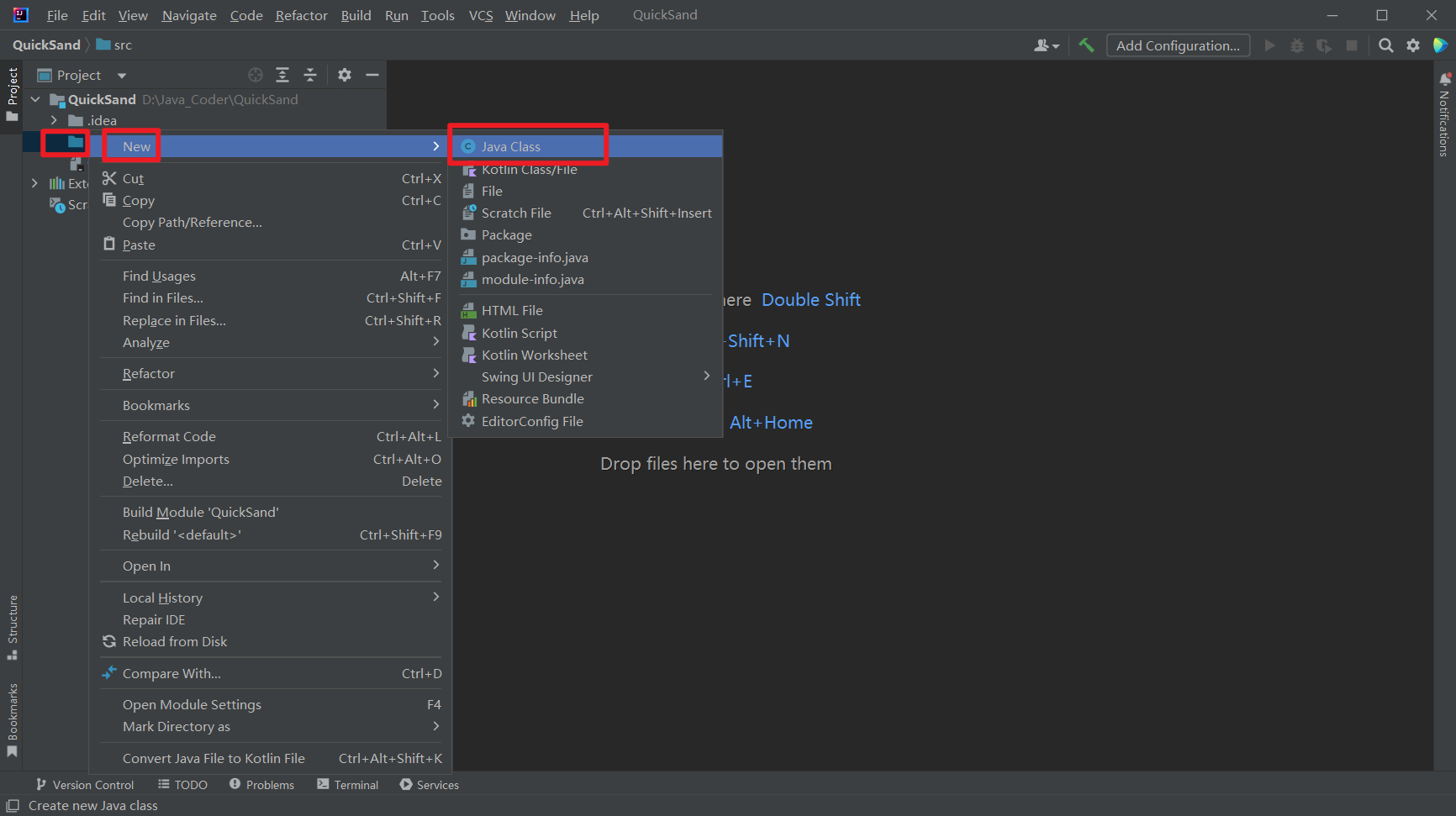This screenshot has height=816, width=1456.
Task: Open IDE settings gear in top toolbar
Action: coord(1413,45)
